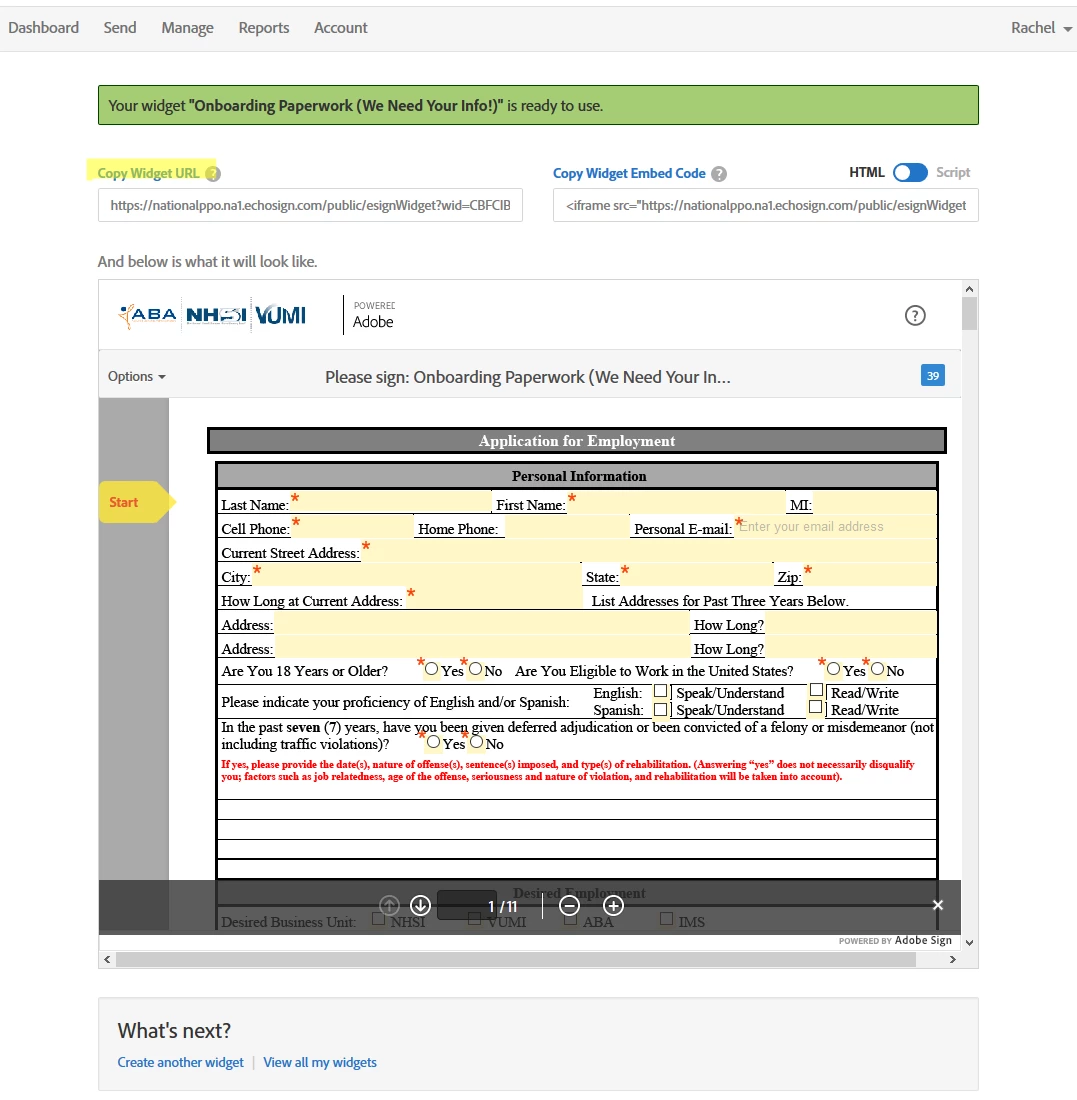
Task: Open the Options dropdown
Action: click(x=137, y=377)
